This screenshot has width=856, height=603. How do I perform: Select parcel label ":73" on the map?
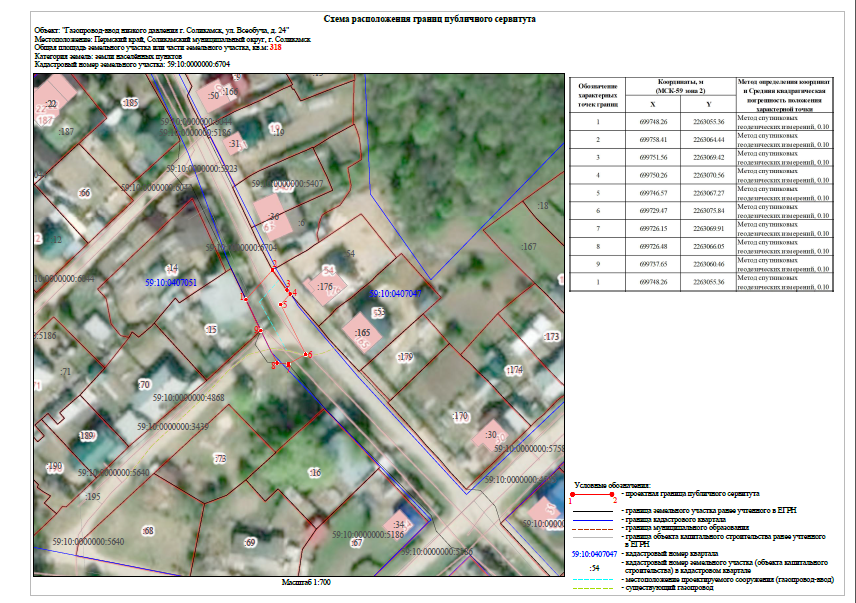tap(220, 458)
